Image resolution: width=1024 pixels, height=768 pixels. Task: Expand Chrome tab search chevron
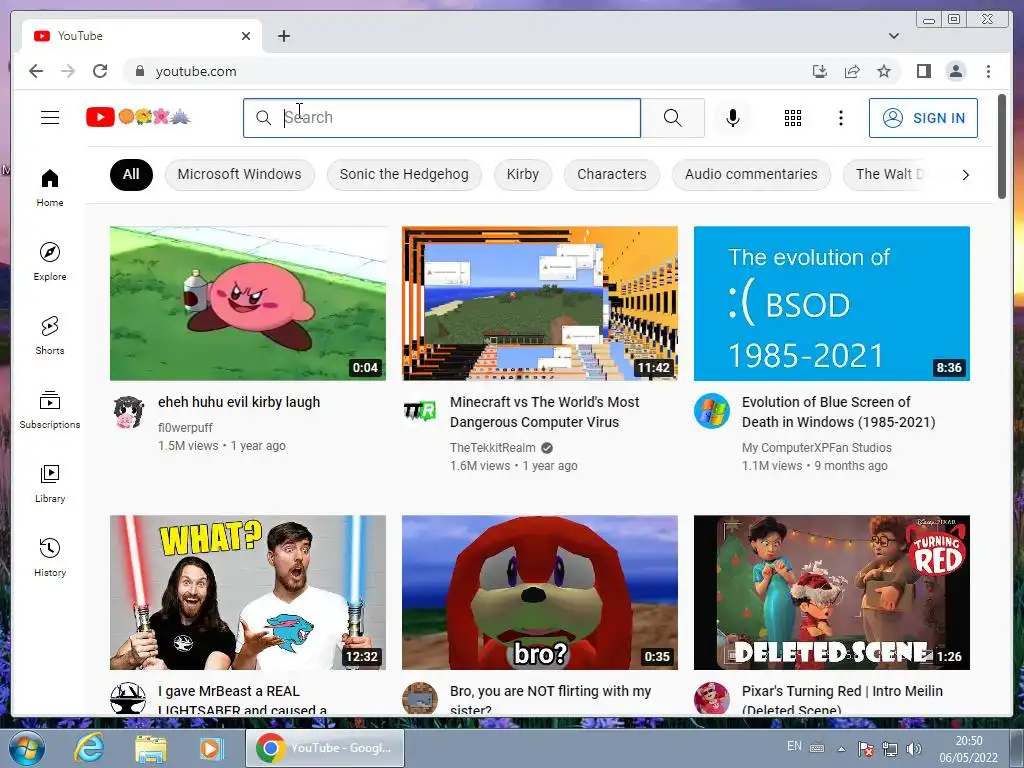[x=894, y=36]
